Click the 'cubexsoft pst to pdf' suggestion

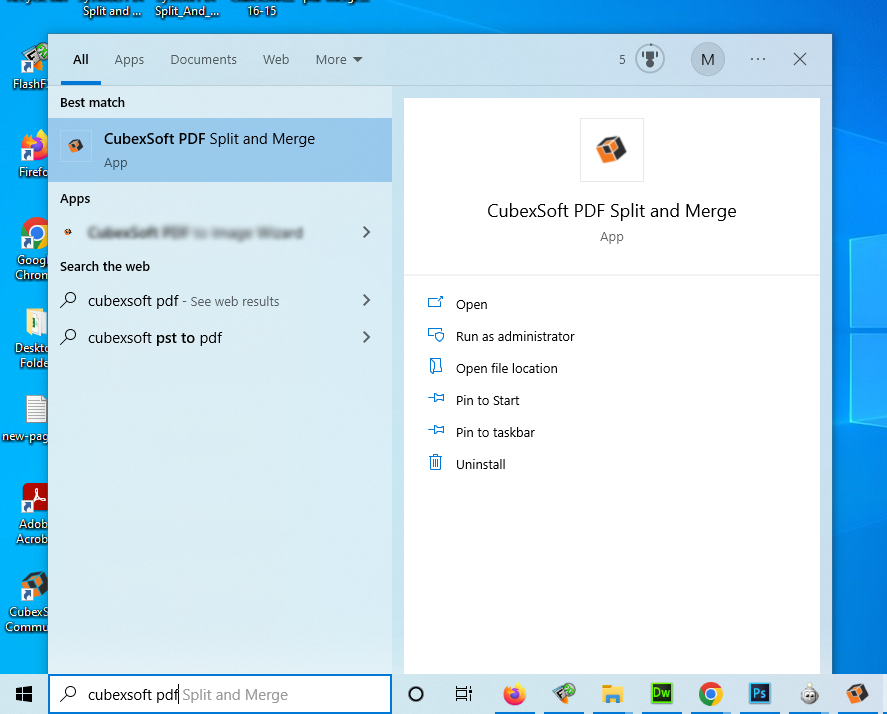(x=220, y=337)
